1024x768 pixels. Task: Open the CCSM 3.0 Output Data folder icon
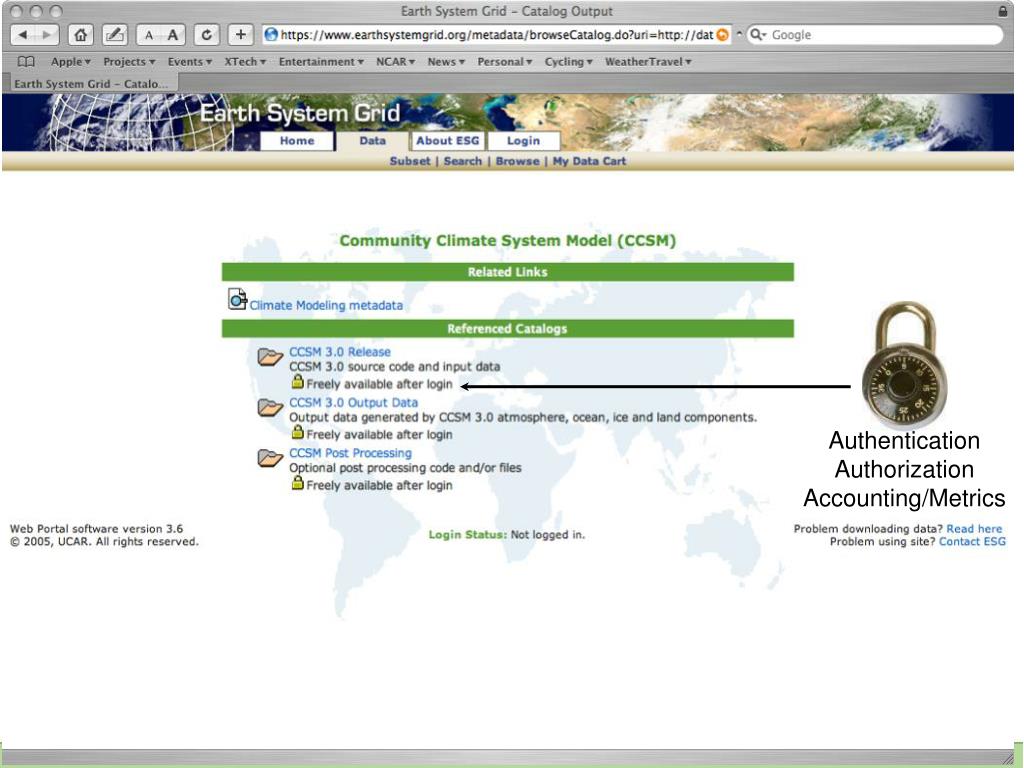click(x=270, y=408)
